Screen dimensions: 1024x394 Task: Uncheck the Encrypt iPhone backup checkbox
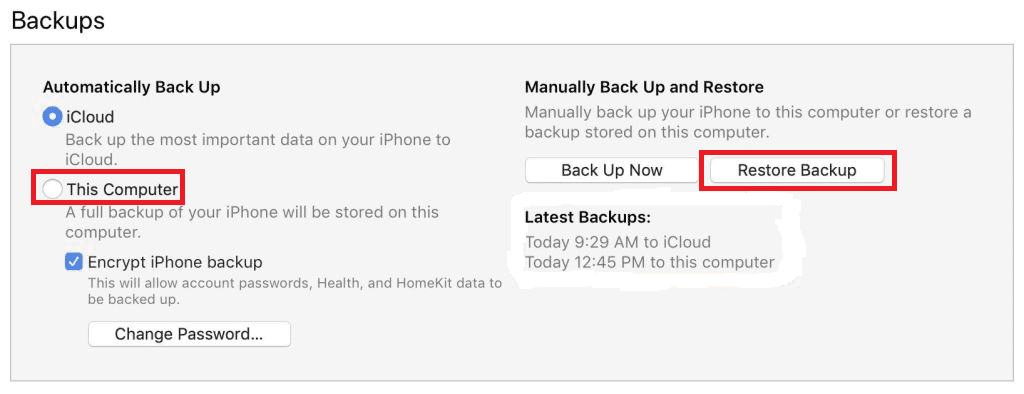74,262
